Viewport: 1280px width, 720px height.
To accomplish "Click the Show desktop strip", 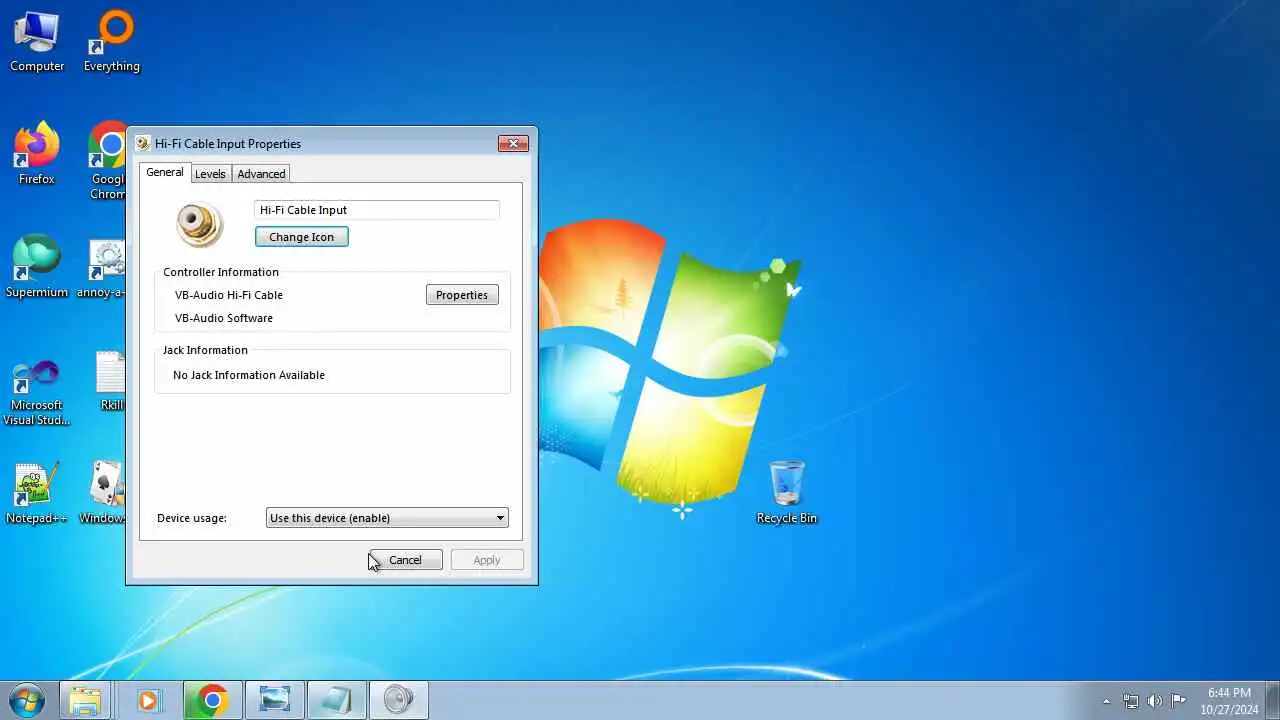I will point(1272,701).
